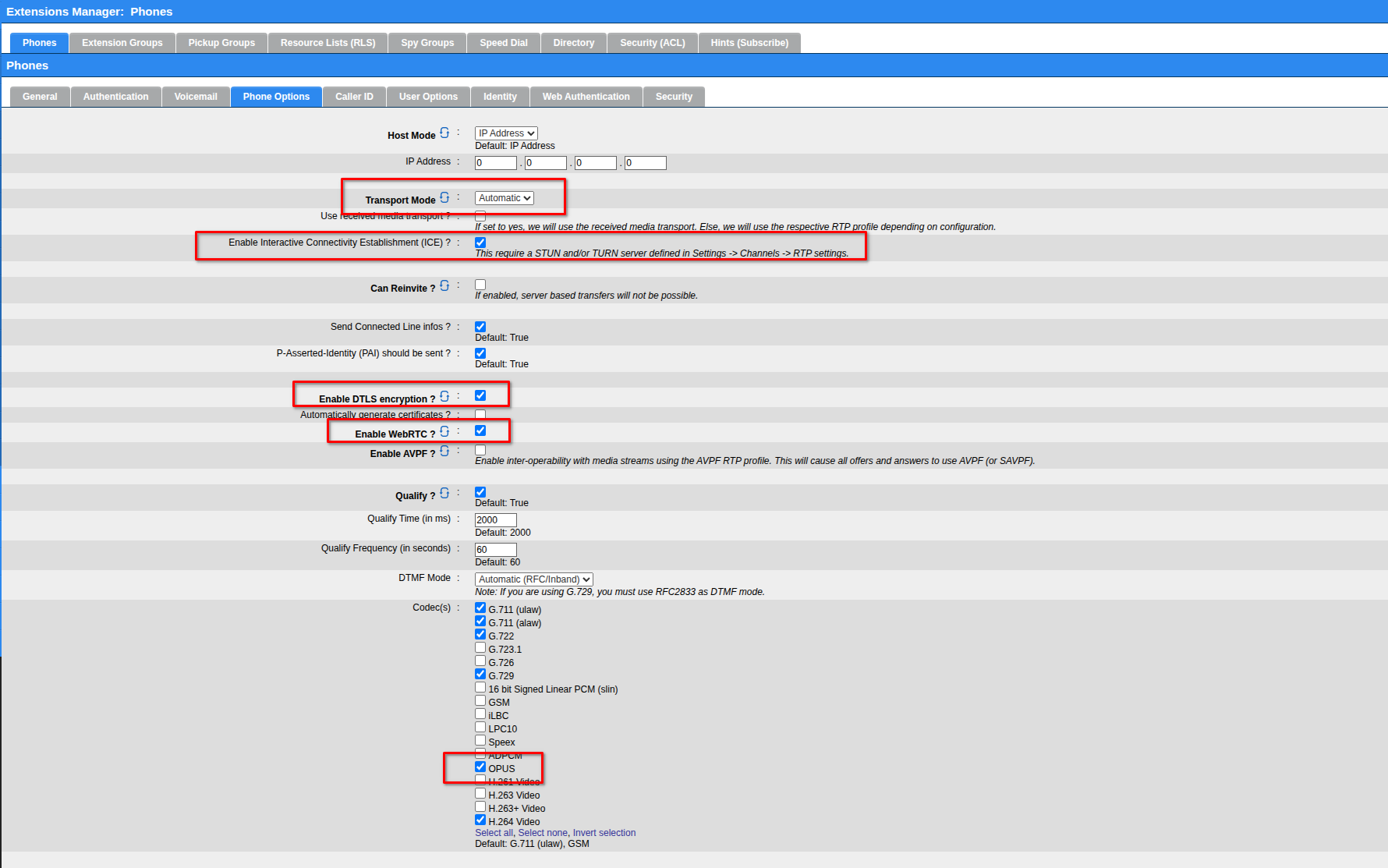Click the Qualify Time input field
The width and height of the screenshot is (1388, 868).
pyautogui.click(x=496, y=520)
